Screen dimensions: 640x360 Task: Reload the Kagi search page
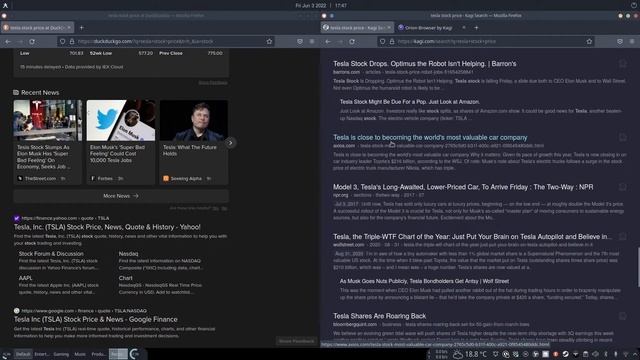point(352,42)
